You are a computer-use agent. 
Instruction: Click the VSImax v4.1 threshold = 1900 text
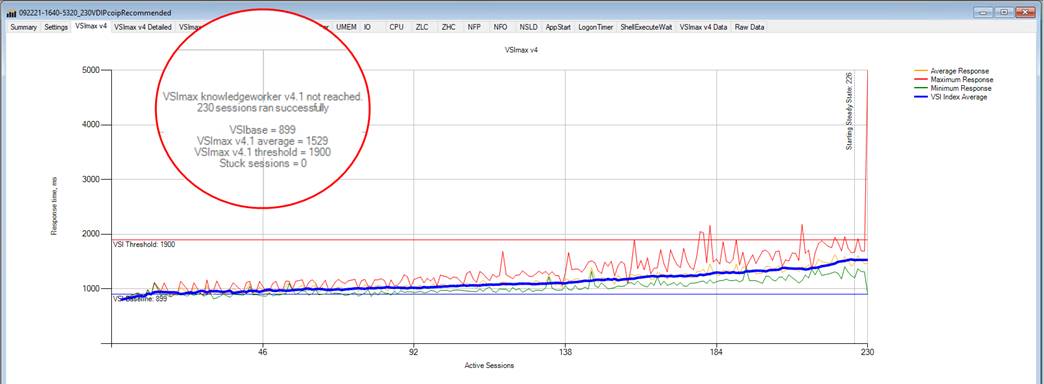pos(262,152)
